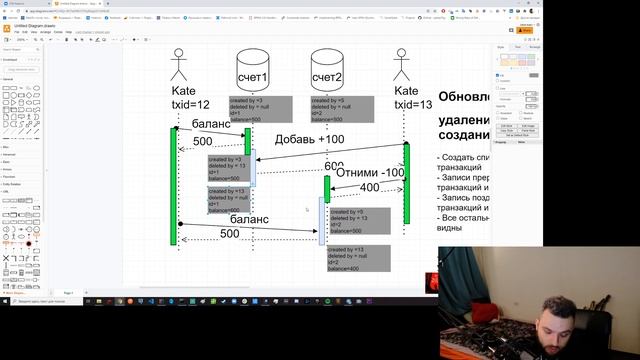640x360 pixels.
Task: Send selection to back using toolbar icon
Action: pos(82,40)
